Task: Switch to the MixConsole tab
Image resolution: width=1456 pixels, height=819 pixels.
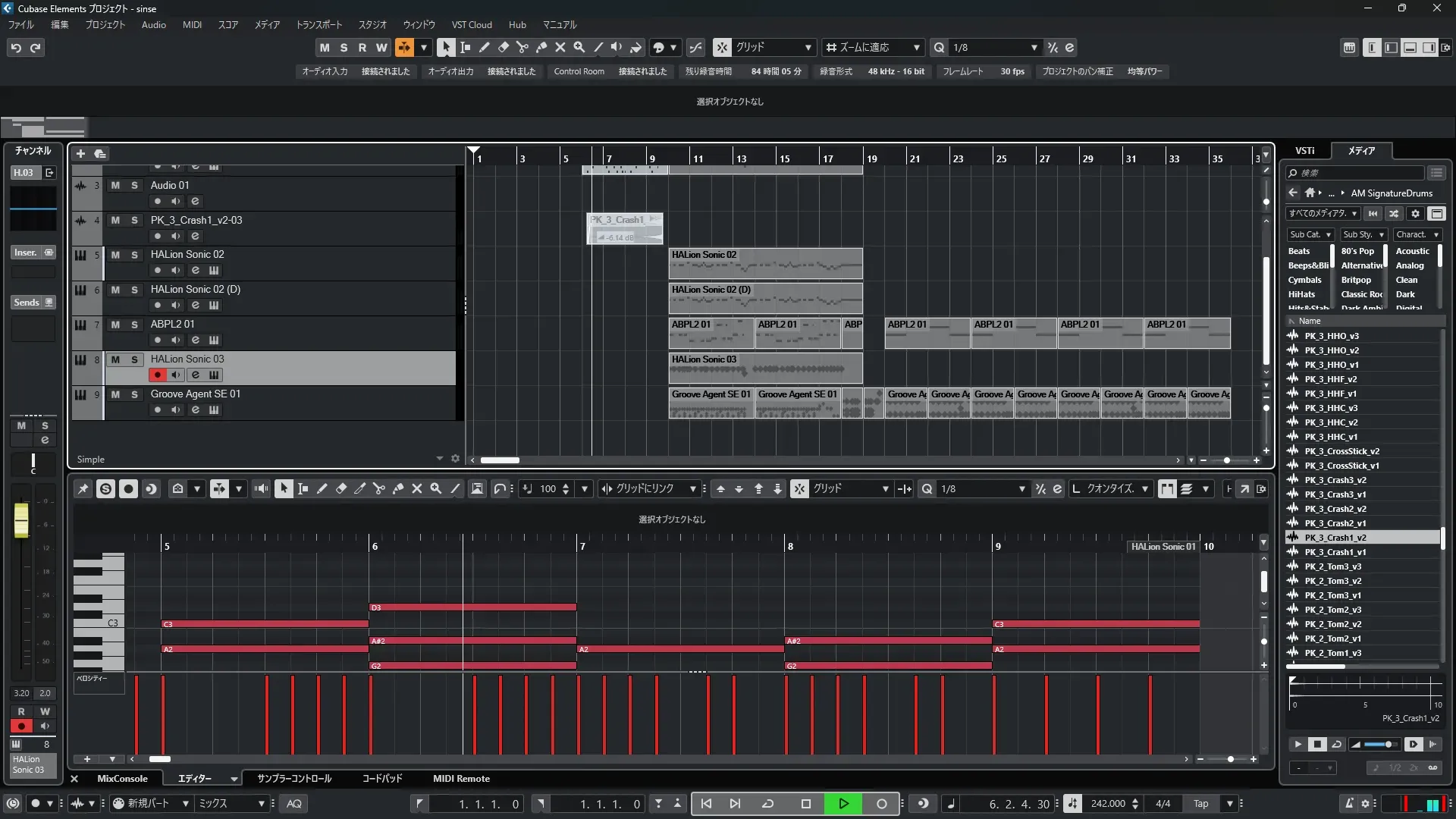Action: 122,779
